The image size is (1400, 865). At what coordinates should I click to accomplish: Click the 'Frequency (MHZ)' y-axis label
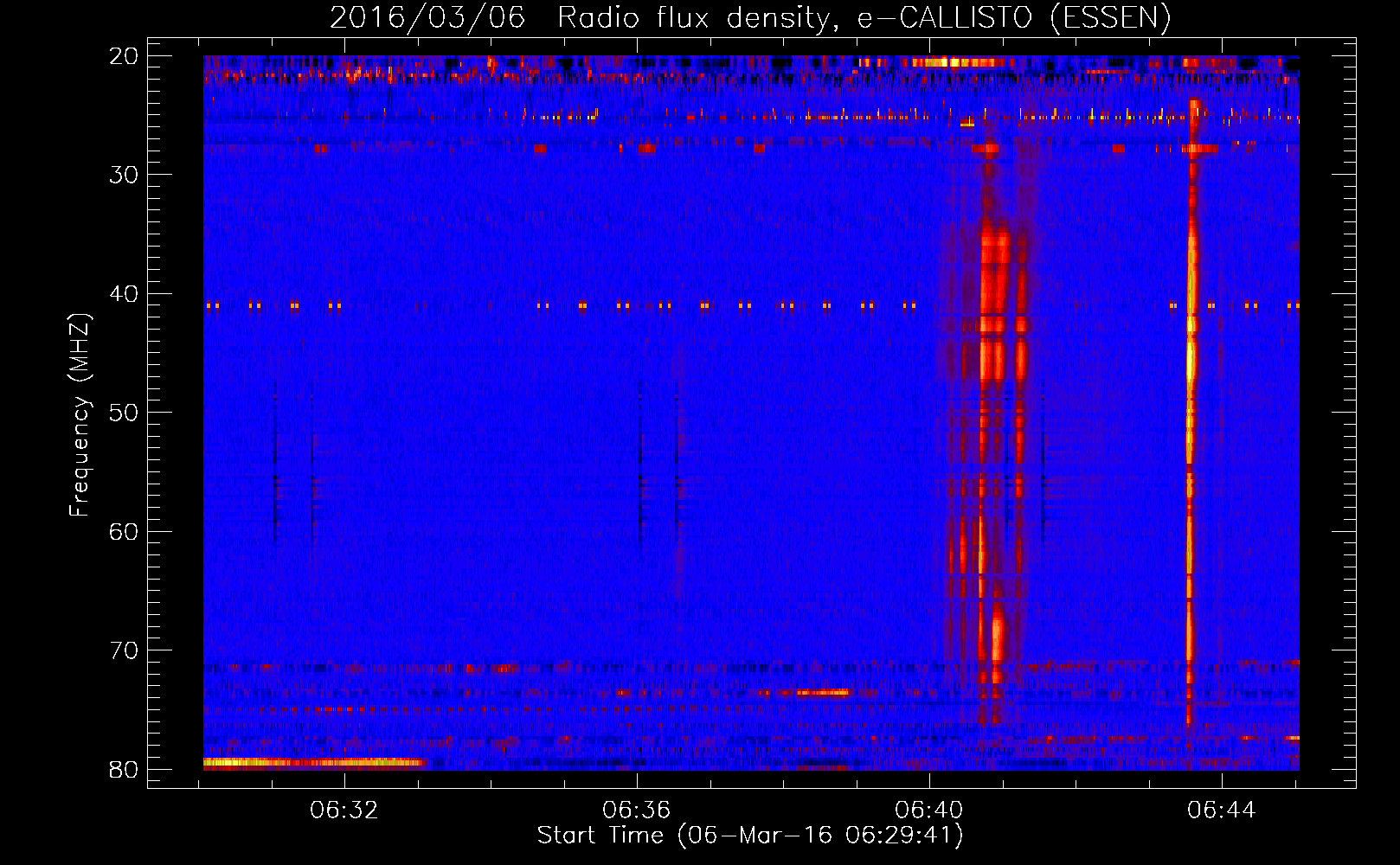point(80,415)
